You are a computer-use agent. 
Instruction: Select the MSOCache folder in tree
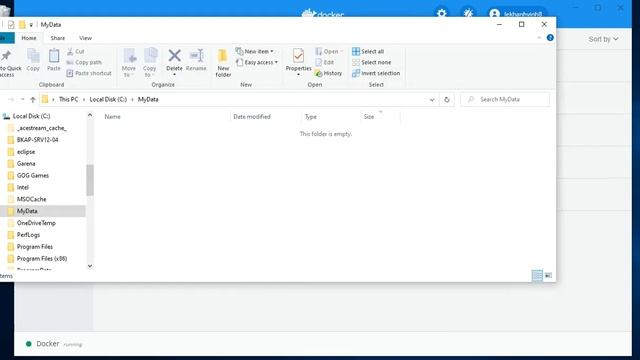coord(31,199)
